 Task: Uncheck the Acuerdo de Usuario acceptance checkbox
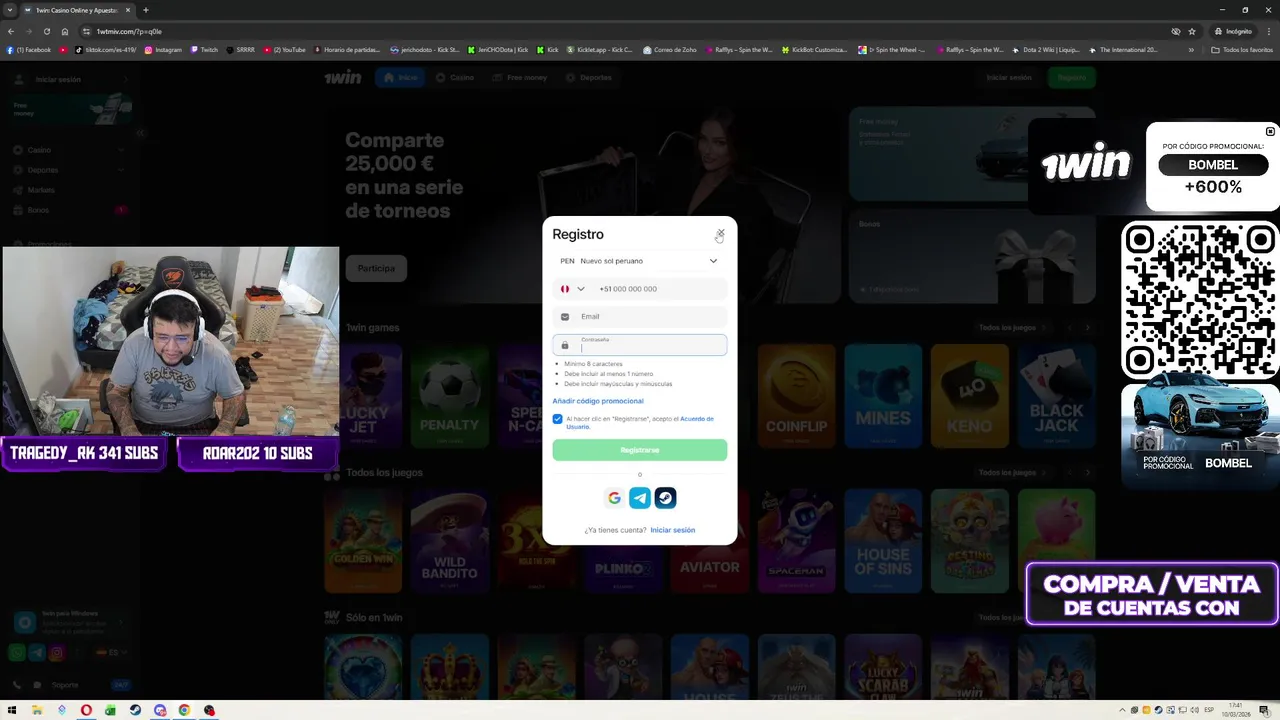558,419
